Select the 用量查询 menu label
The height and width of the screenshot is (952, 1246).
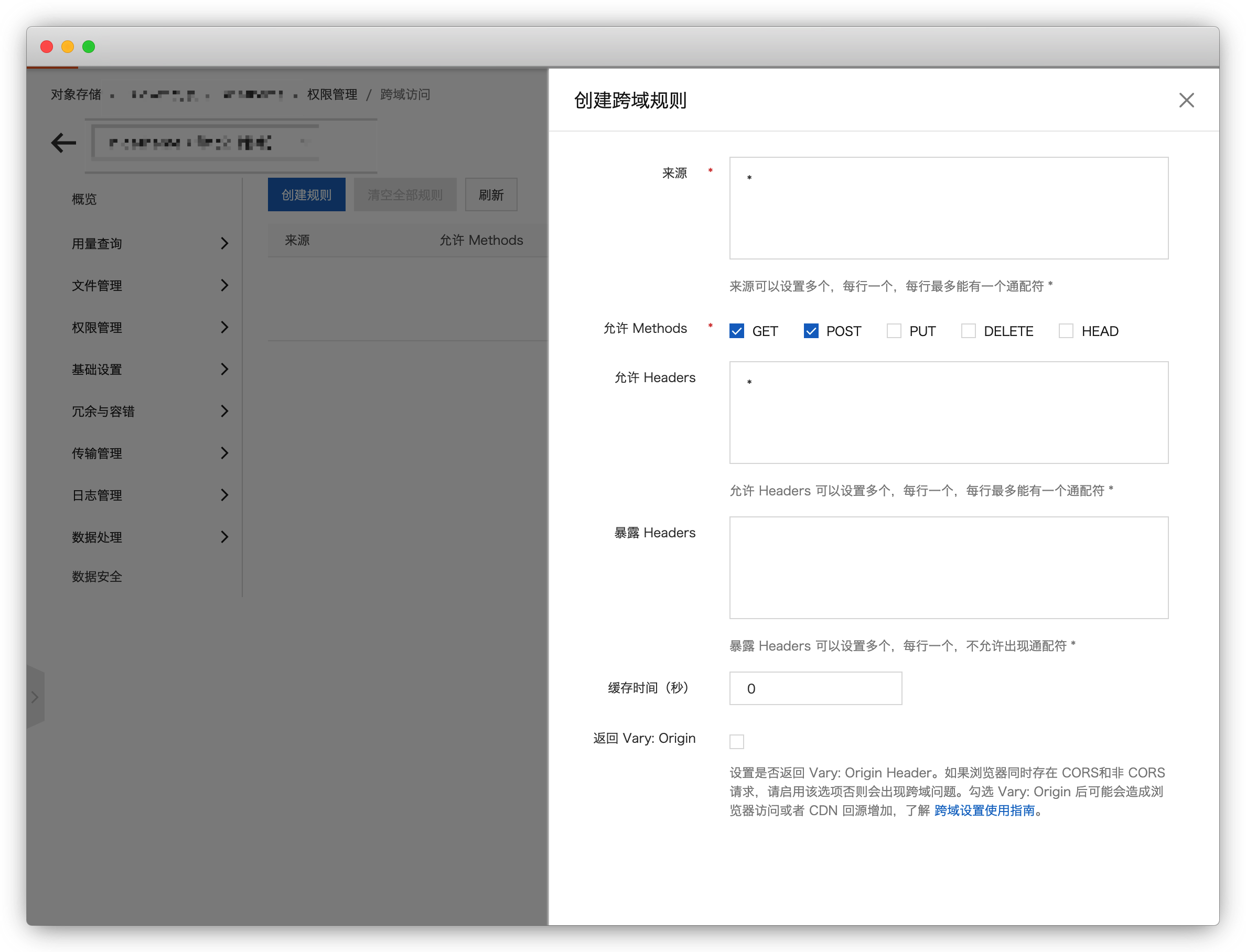(97, 244)
